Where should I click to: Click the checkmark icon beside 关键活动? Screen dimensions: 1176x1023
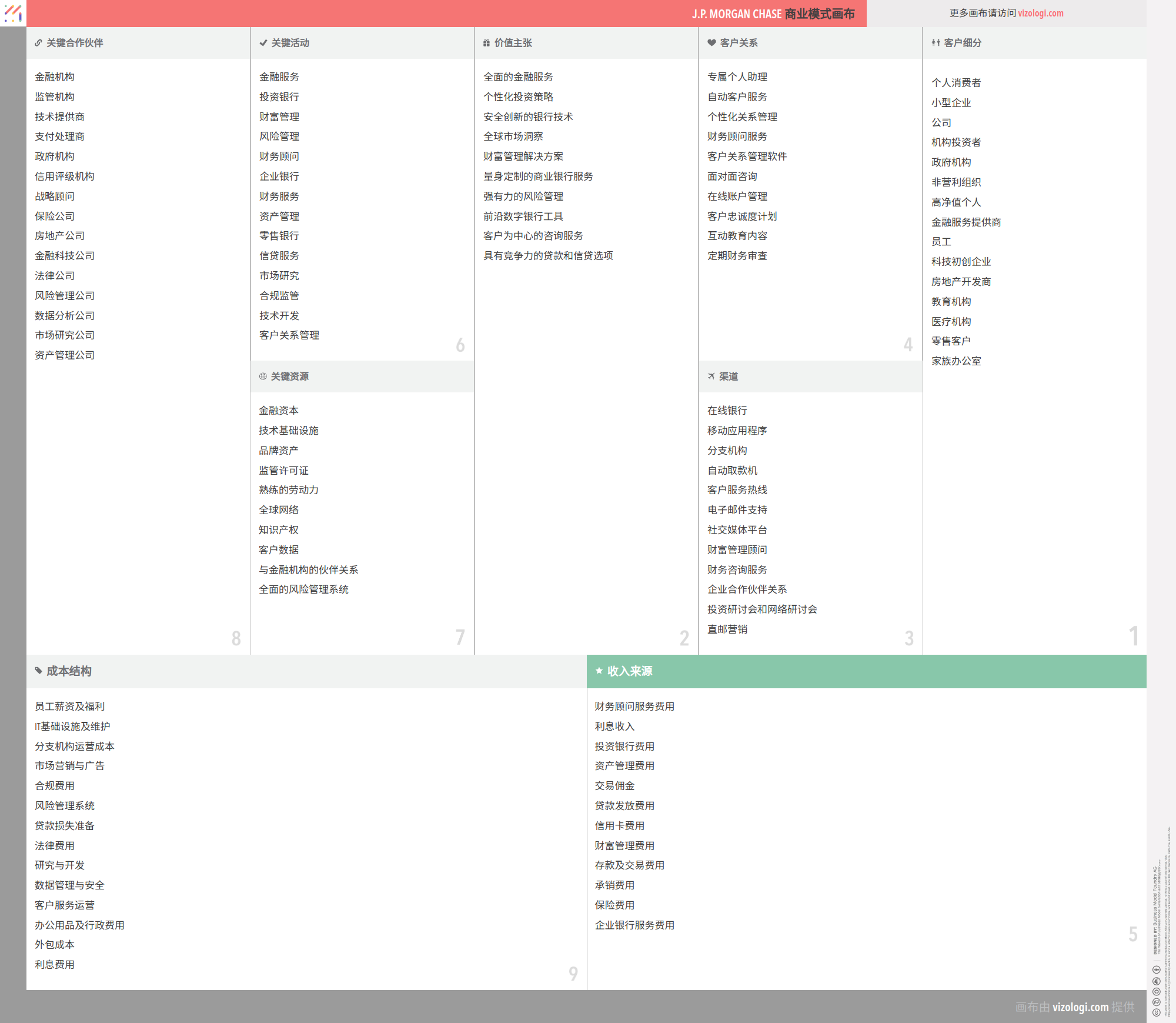pos(263,43)
